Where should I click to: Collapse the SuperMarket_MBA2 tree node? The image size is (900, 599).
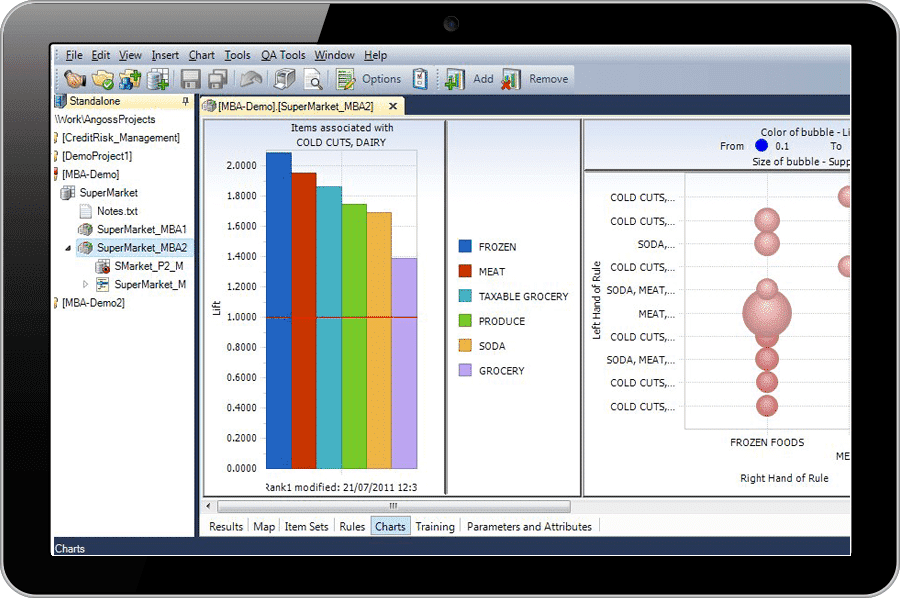point(68,248)
